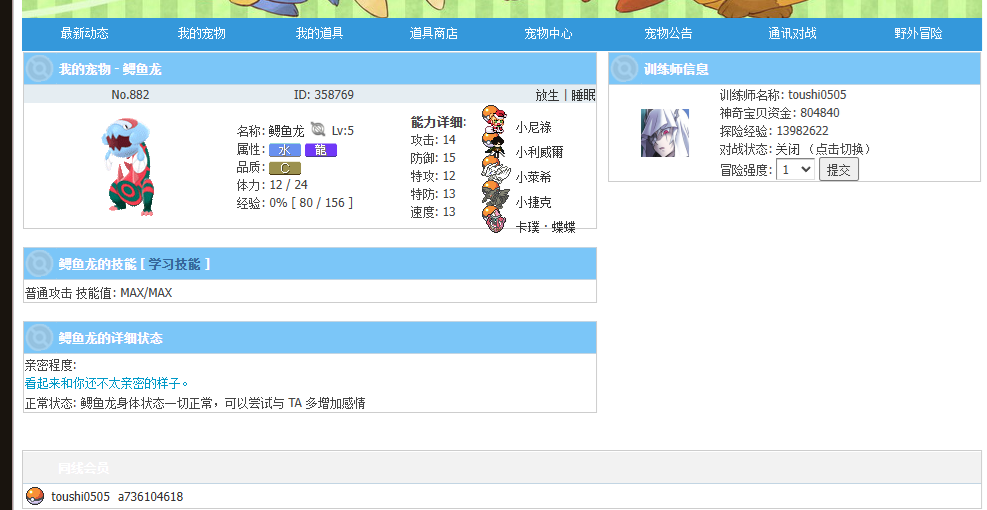Click the No.882 text

pyautogui.click(x=130, y=95)
